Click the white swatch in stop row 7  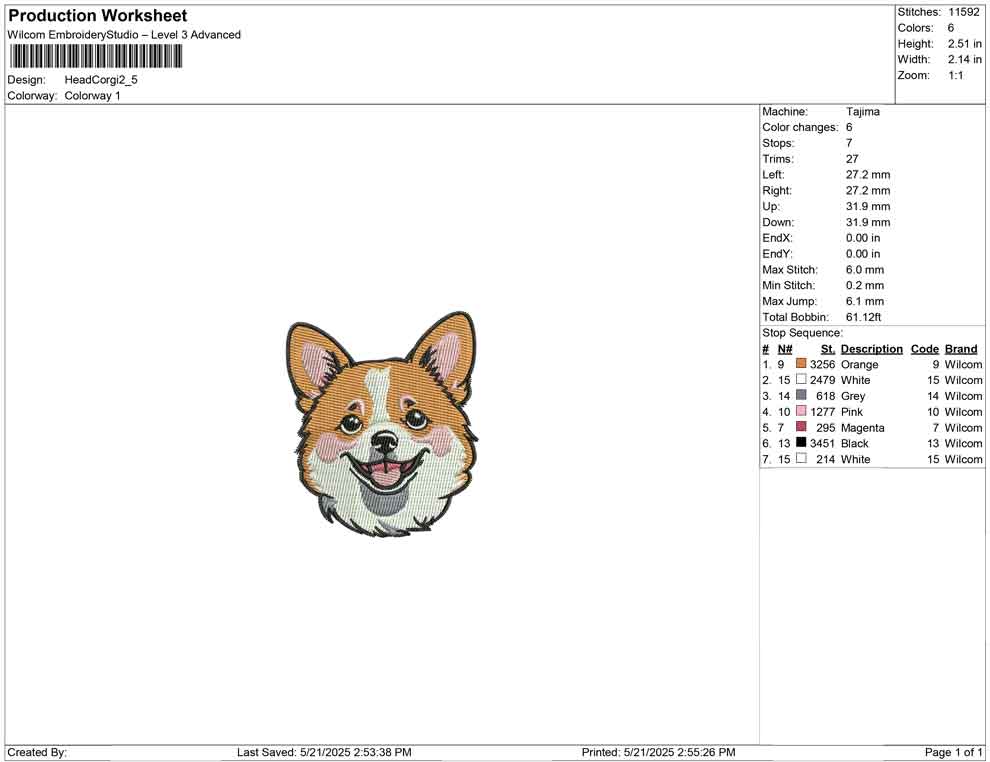pyautogui.click(x=801, y=458)
